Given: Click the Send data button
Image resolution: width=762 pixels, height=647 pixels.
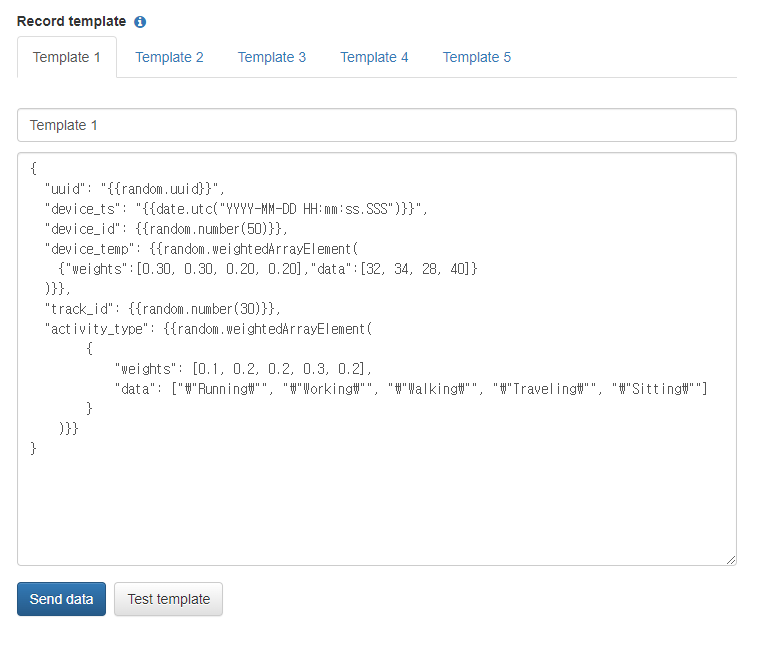Looking at the screenshot, I should pos(61,599).
